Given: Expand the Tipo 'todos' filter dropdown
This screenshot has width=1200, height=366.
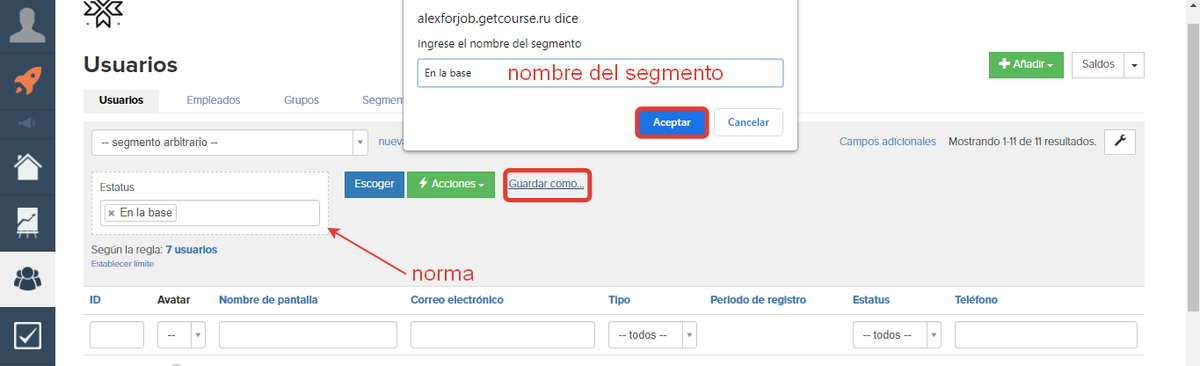Looking at the screenshot, I should pyautogui.click(x=653, y=335).
